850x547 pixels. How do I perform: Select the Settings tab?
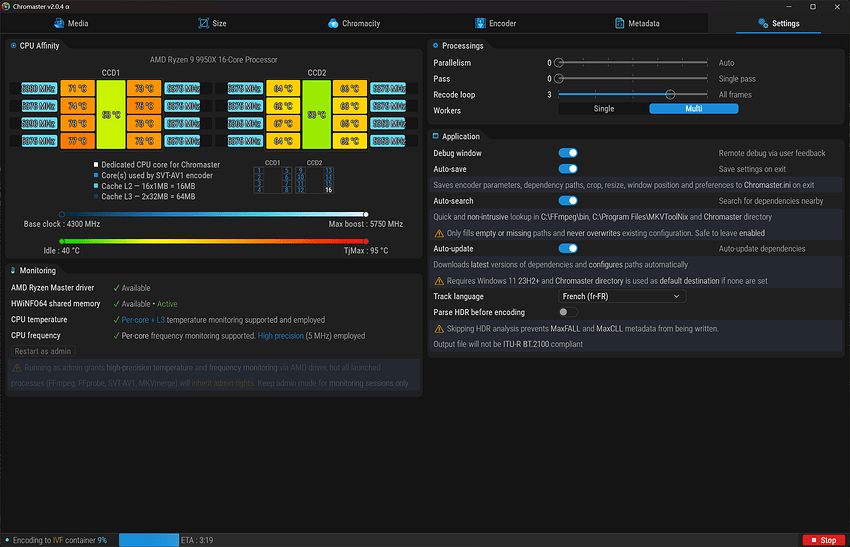click(x=778, y=23)
